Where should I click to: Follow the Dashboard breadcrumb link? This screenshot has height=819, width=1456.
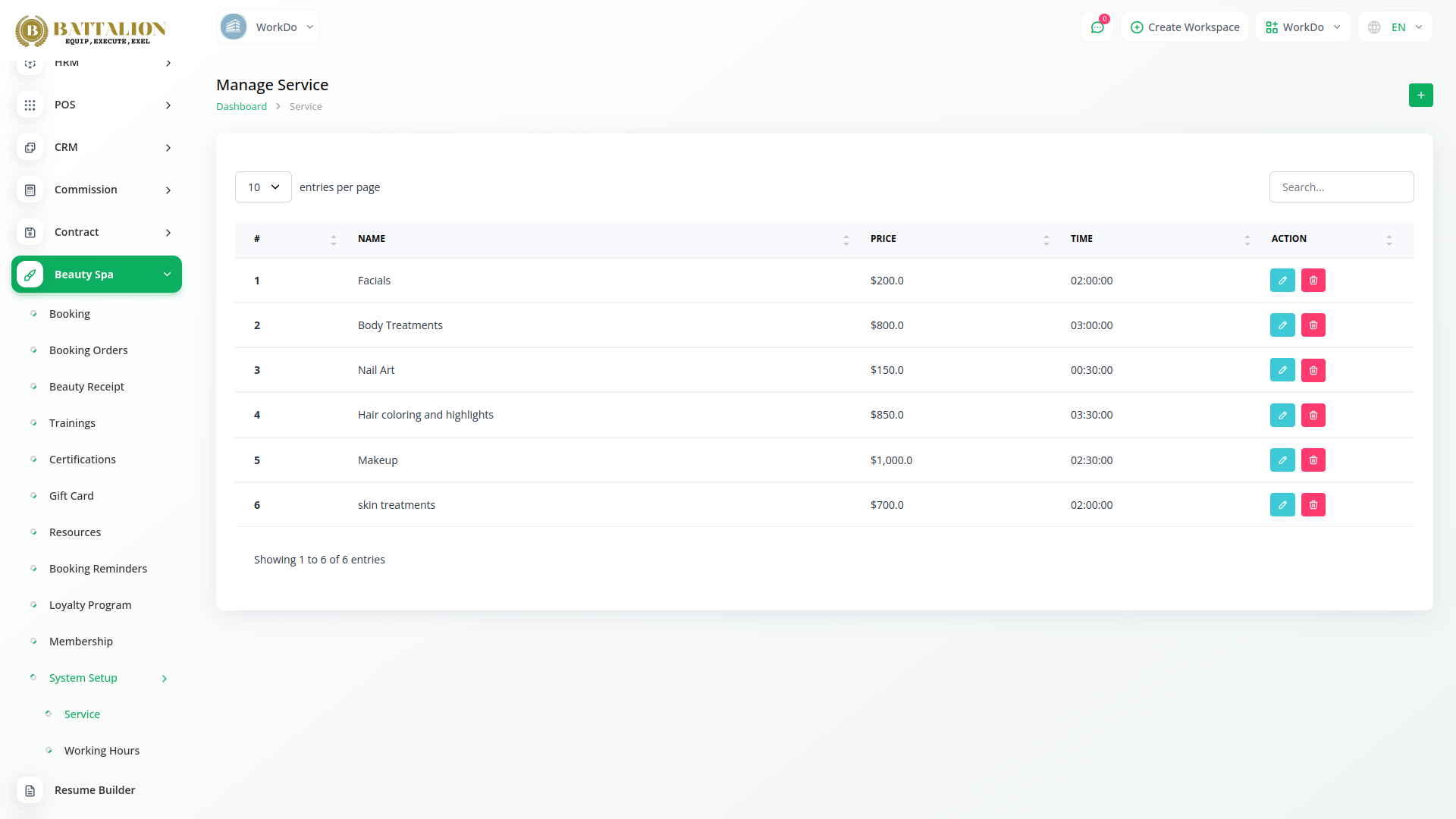241,107
